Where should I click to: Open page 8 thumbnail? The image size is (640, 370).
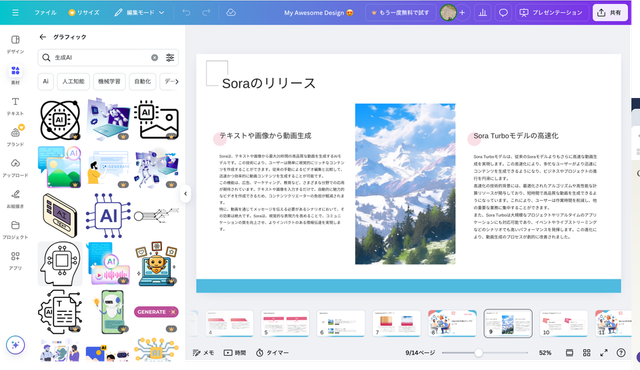452,323
